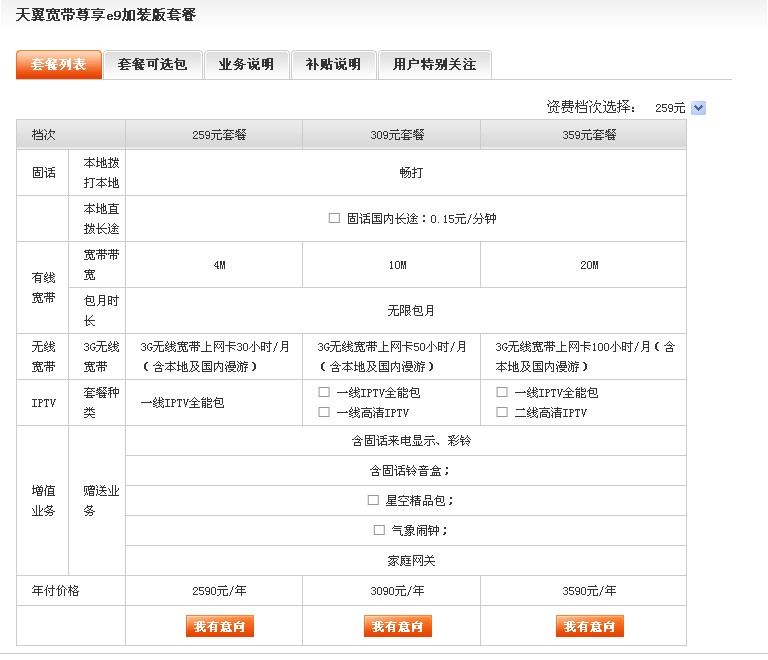
Task: Click the 2590元/年 price
Action: pos(219,591)
